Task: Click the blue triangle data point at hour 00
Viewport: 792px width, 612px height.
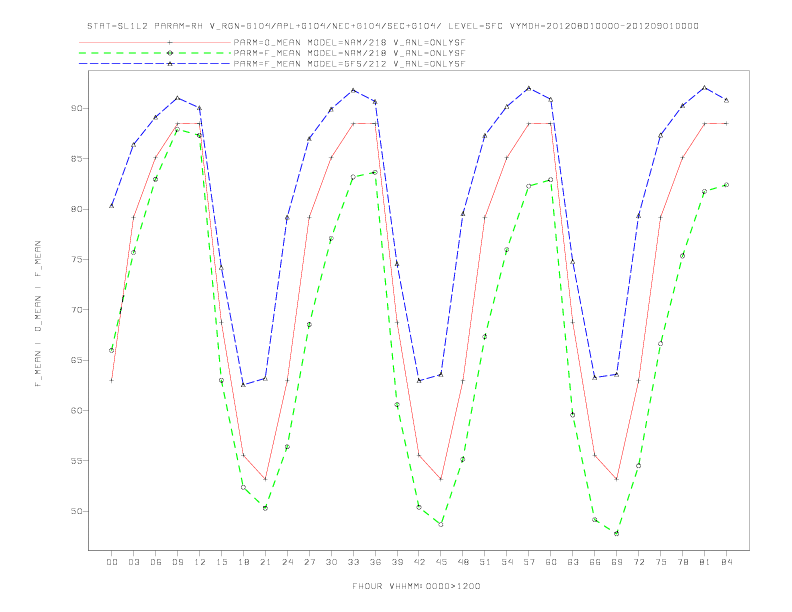Action: pyautogui.click(x=112, y=206)
